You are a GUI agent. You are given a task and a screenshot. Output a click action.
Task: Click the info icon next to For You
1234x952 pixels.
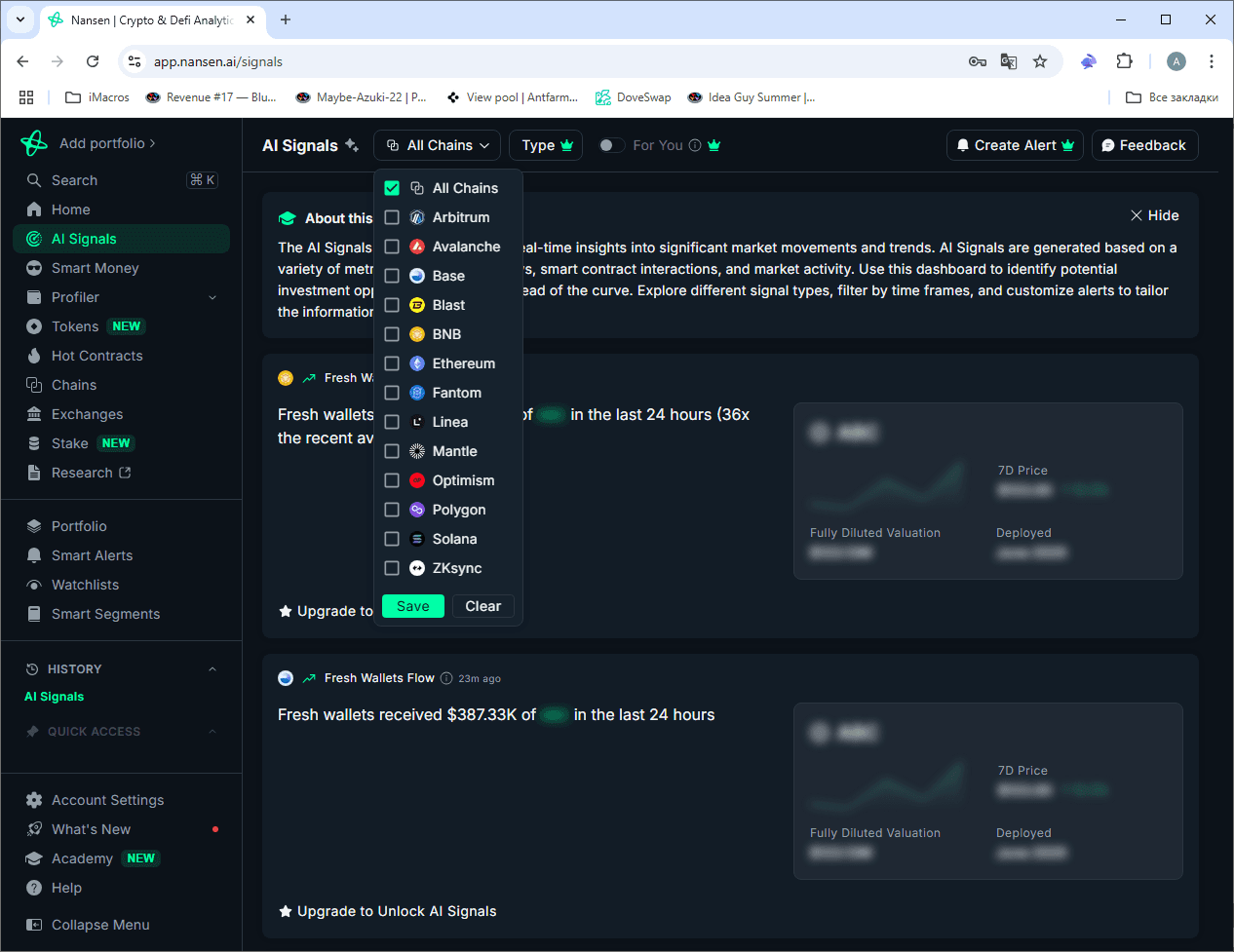tap(695, 145)
